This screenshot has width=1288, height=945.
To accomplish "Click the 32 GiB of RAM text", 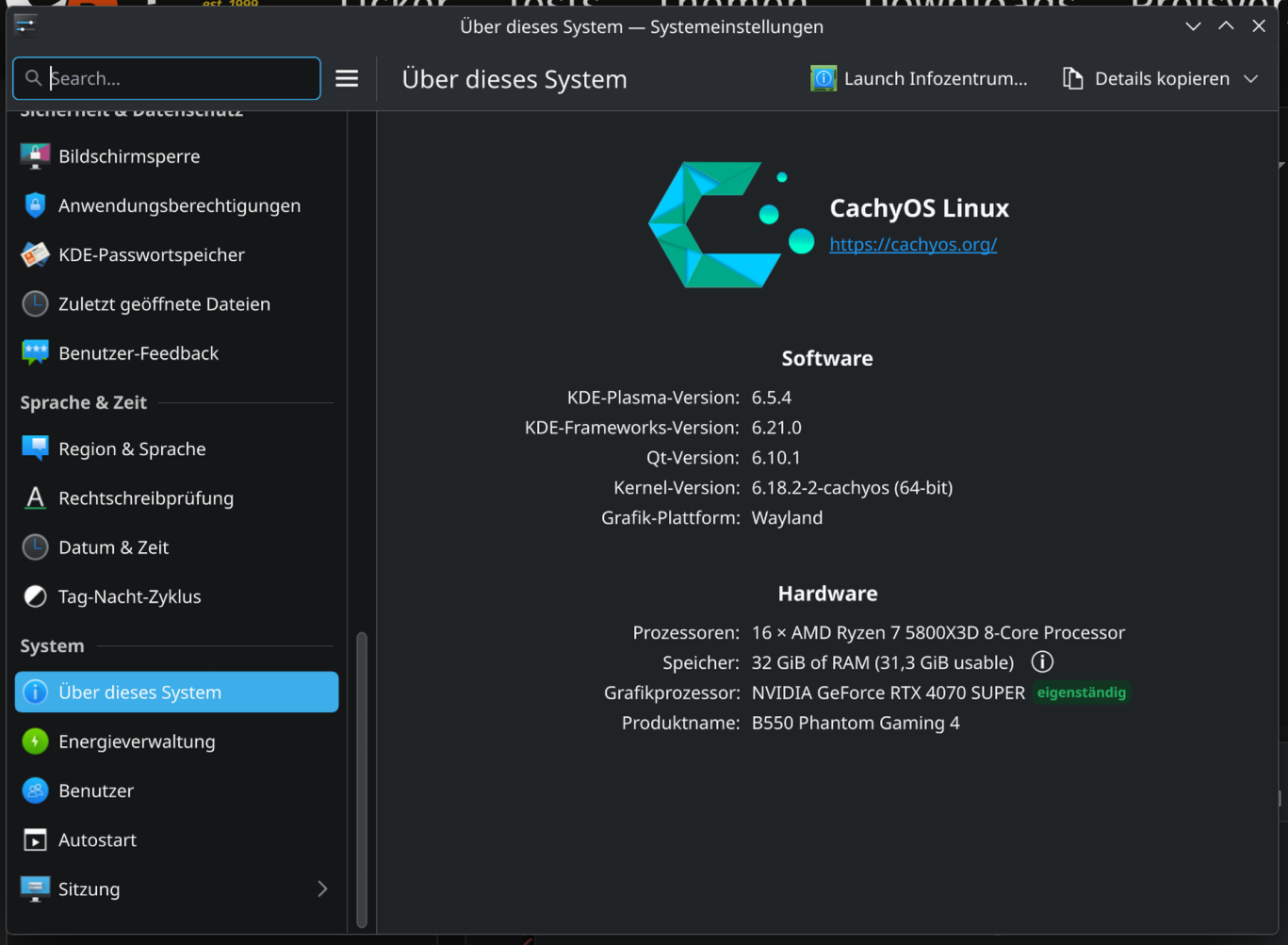I will tap(883, 662).
